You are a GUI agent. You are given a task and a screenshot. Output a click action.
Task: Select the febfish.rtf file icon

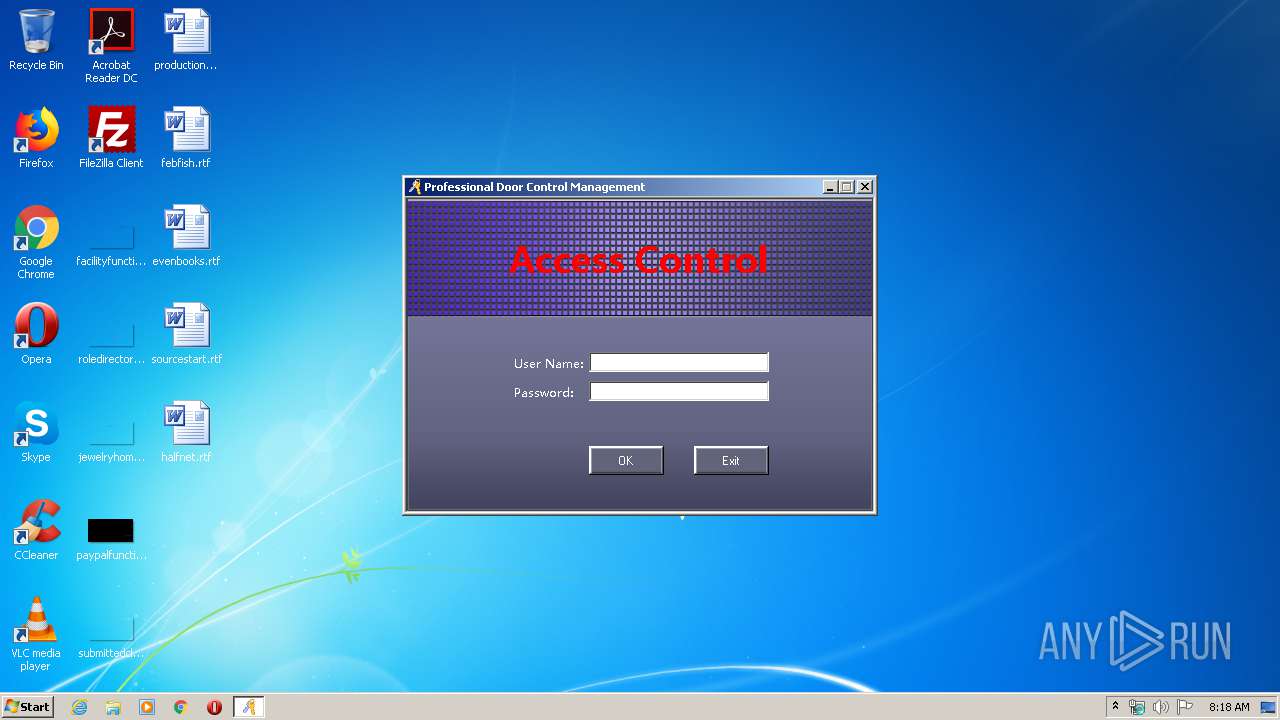pos(186,138)
